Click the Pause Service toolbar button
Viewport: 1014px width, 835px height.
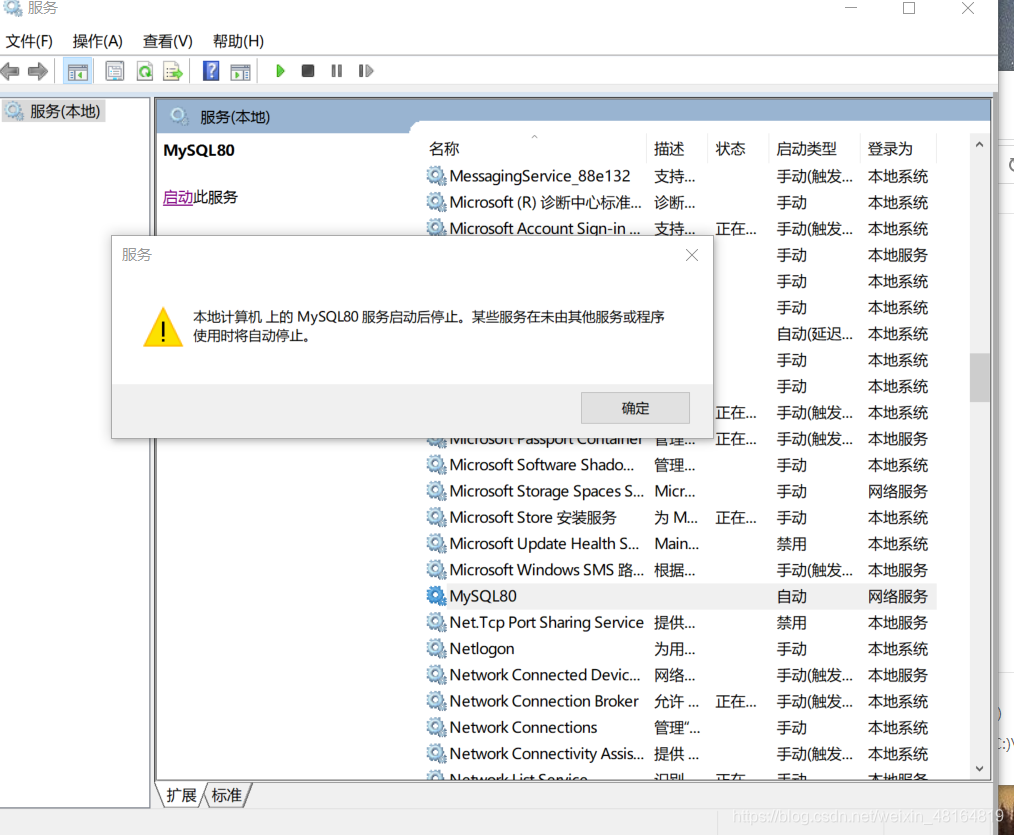click(x=336, y=71)
